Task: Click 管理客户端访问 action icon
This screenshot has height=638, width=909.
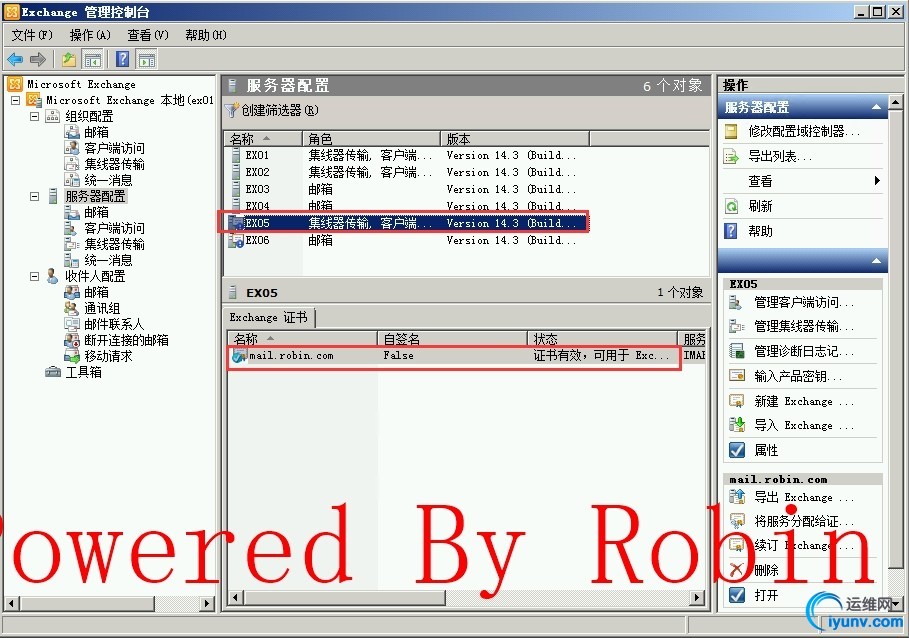Action: 736,302
